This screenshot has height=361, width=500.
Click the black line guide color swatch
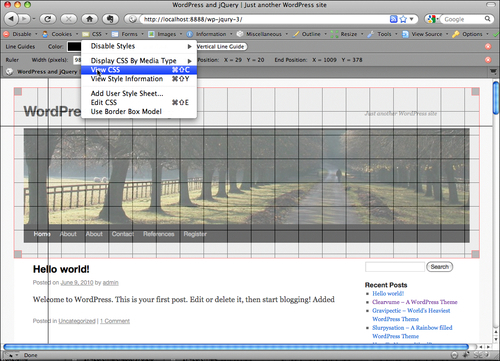click(74, 47)
